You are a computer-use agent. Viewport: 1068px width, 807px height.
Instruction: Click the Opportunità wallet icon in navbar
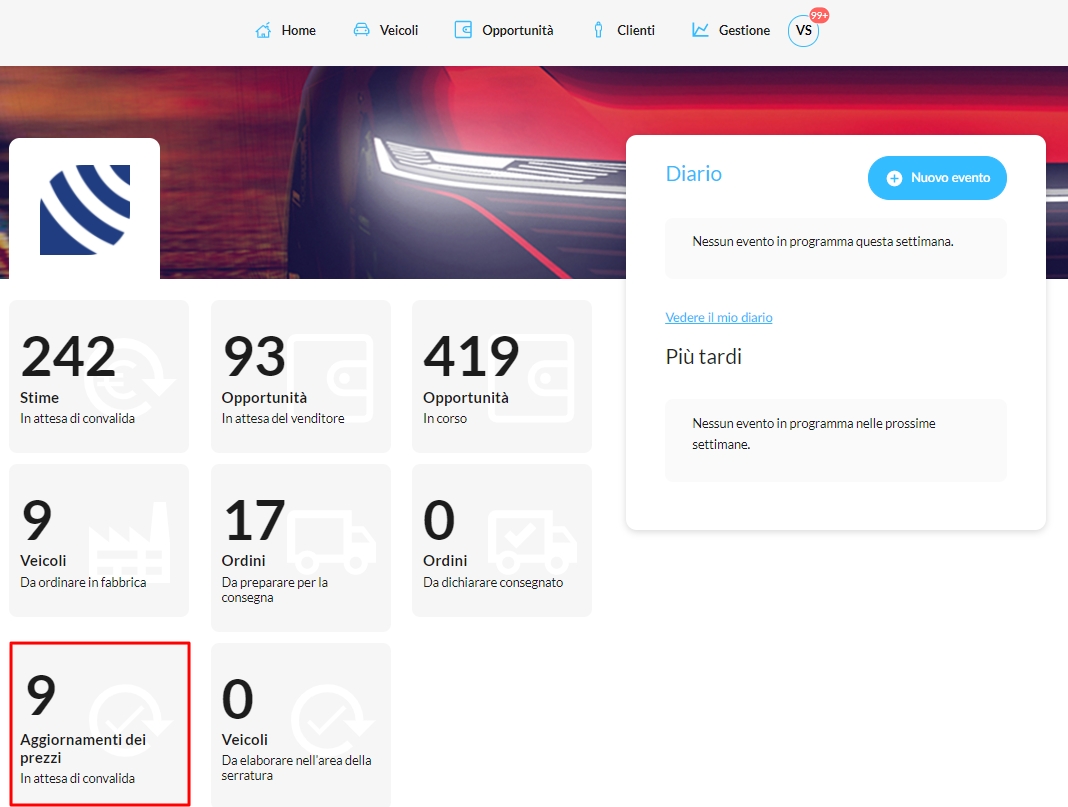(463, 30)
